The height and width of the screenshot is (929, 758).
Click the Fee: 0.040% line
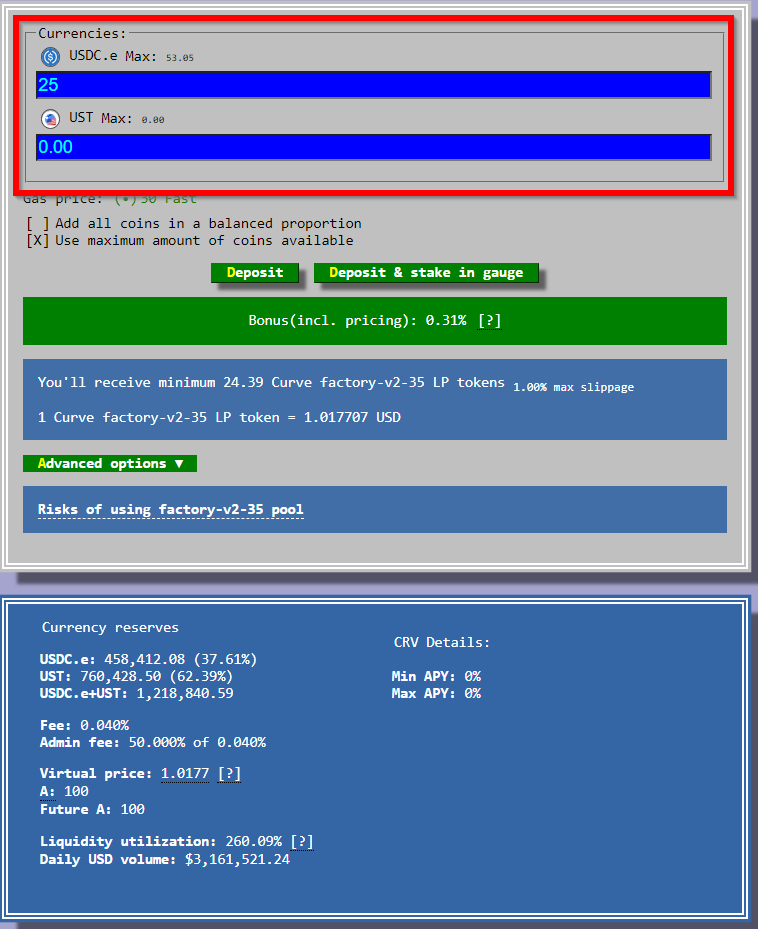(84, 726)
